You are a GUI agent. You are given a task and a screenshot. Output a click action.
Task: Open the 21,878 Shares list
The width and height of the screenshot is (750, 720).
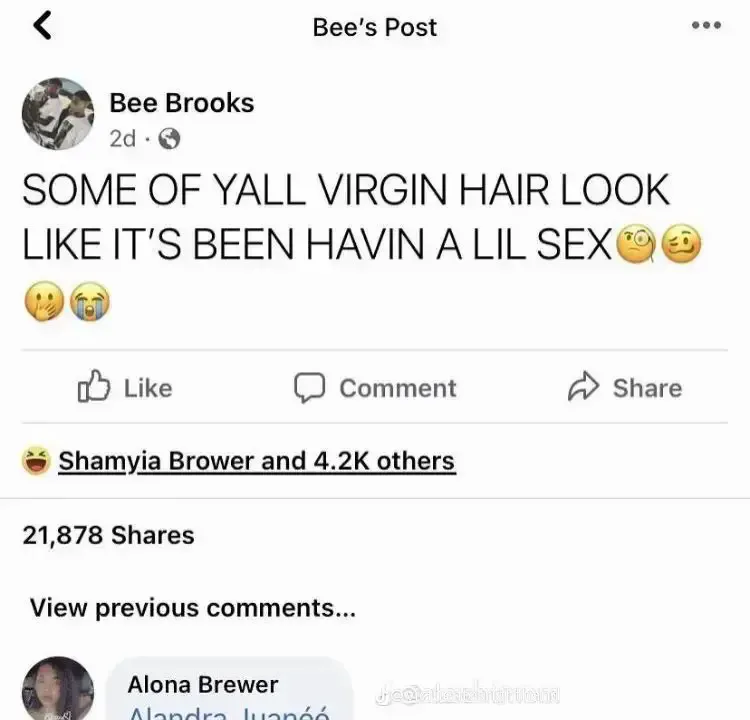pyautogui.click(x=109, y=535)
